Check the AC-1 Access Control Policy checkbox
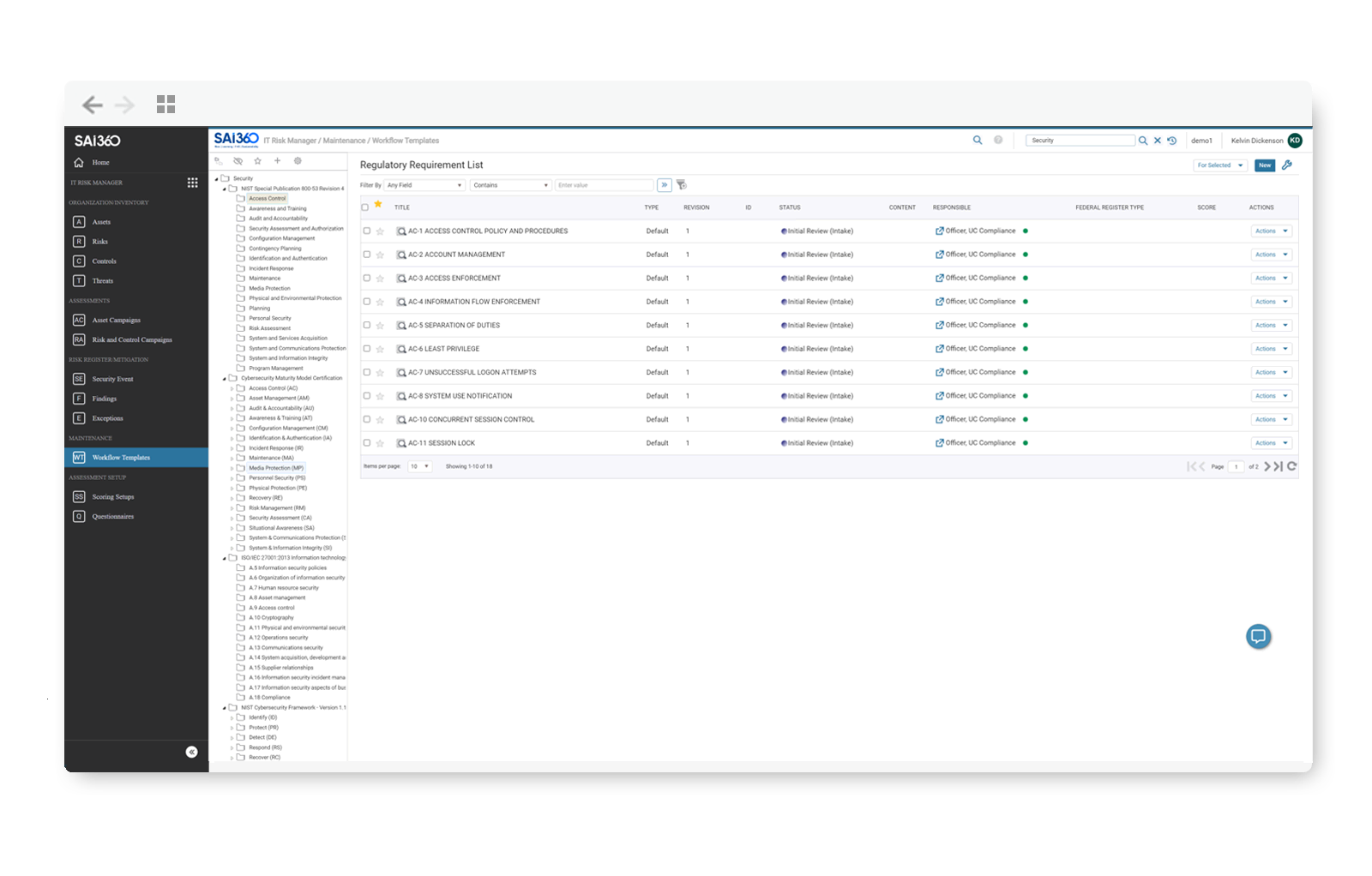Screen dimensions: 1372x876 [367, 231]
